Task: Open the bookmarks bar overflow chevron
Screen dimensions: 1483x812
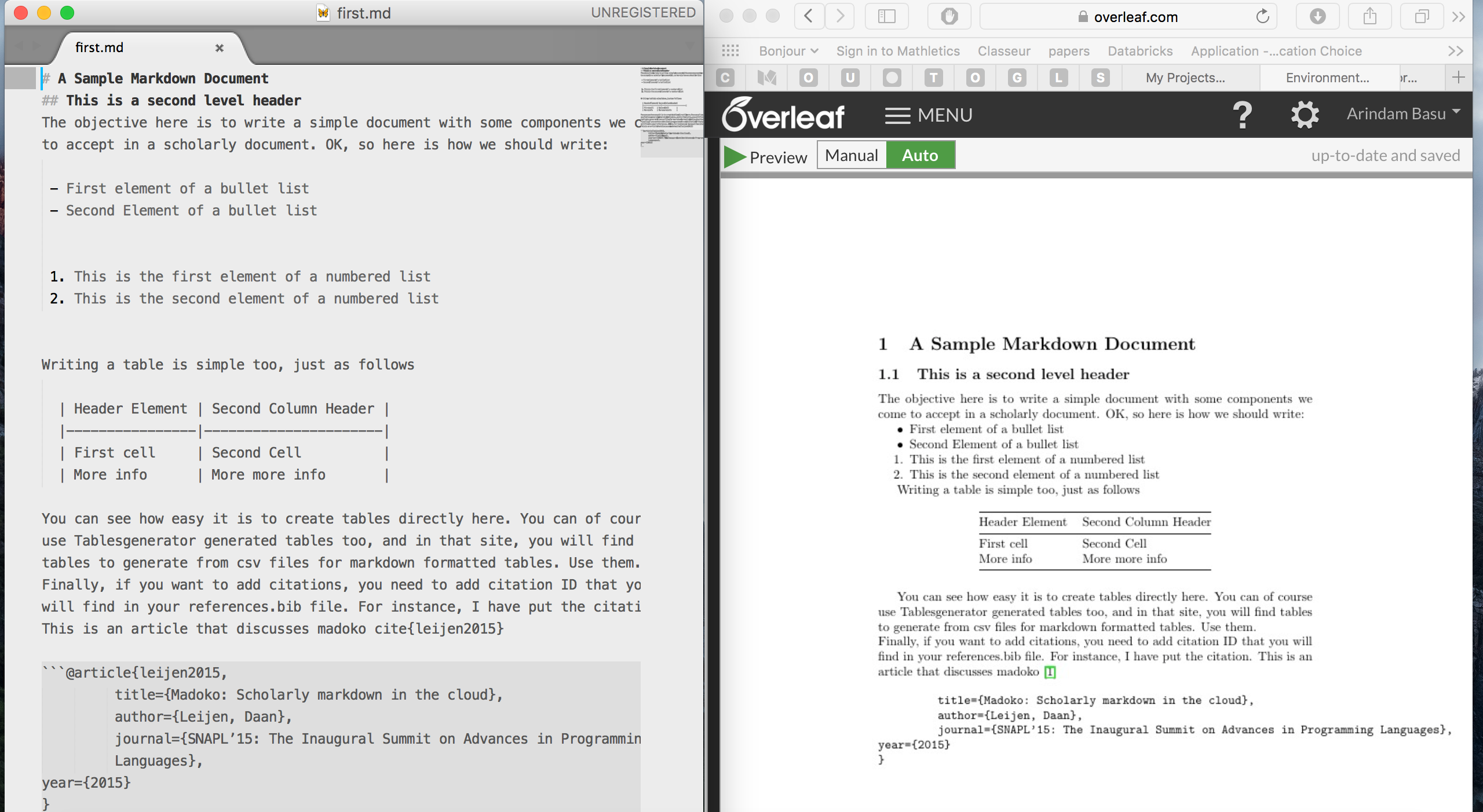Action: (x=1455, y=51)
